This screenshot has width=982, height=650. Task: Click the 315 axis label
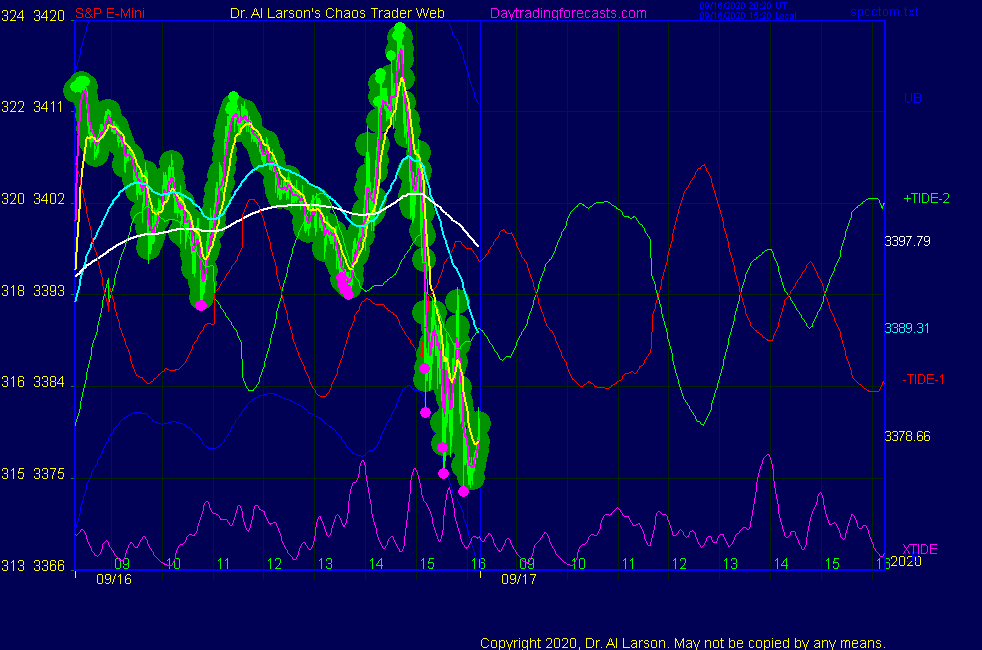point(13,474)
